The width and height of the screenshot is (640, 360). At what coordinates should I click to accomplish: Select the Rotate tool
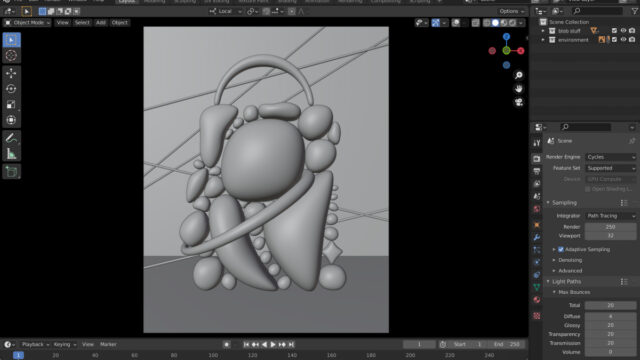[11, 89]
